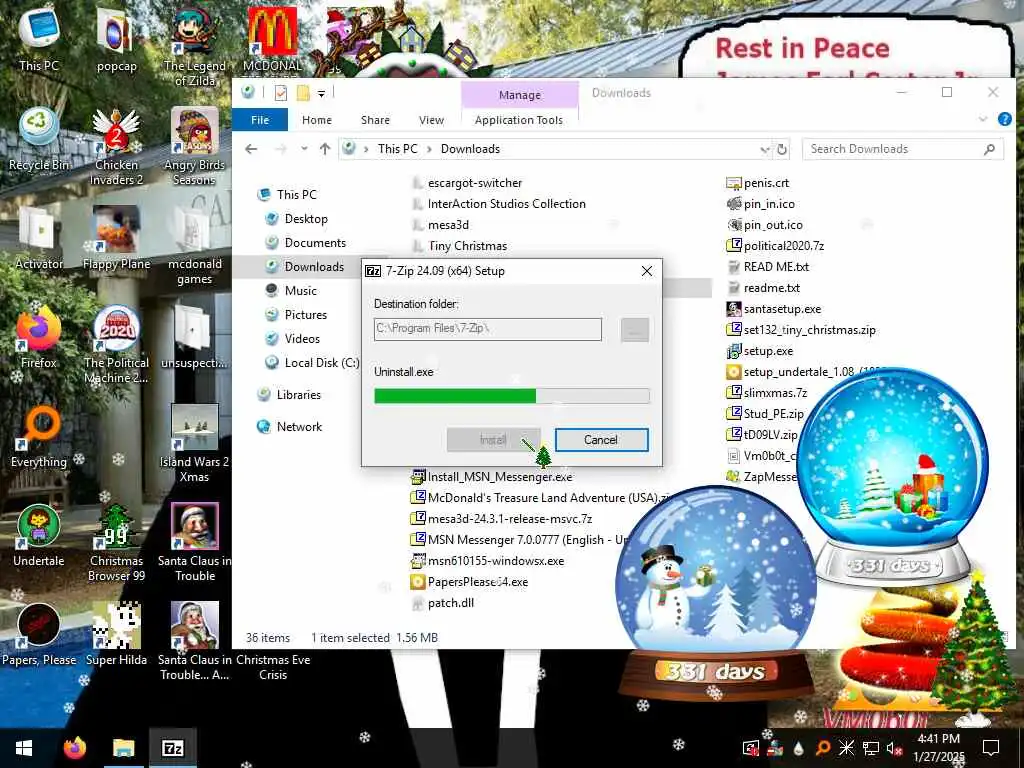
Task: Open the Activator desktop icon
Action: [x=39, y=238]
